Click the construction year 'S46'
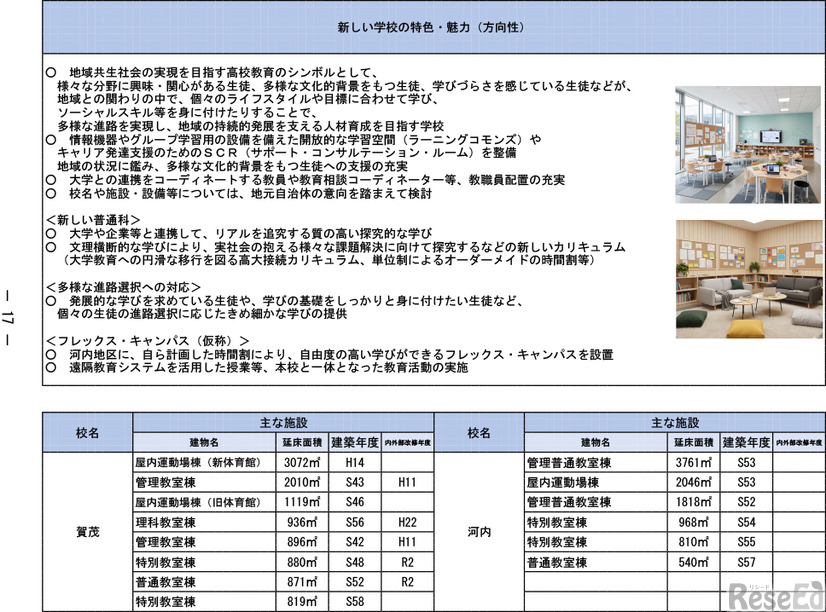This screenshot has width=826, height=612. [x=355, y=502]
